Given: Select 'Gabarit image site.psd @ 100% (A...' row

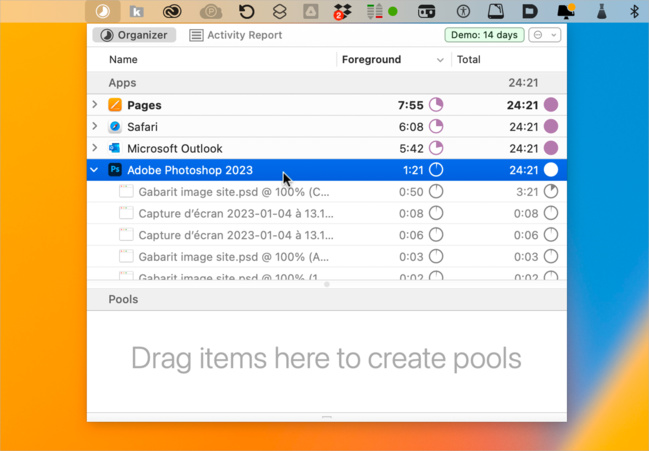Looking at the screenshot, I should pos(327,257).
